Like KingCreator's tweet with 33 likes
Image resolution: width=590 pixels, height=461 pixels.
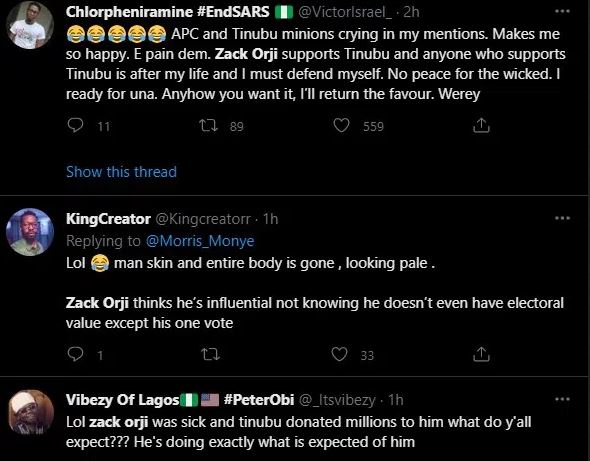pos(339,354)
